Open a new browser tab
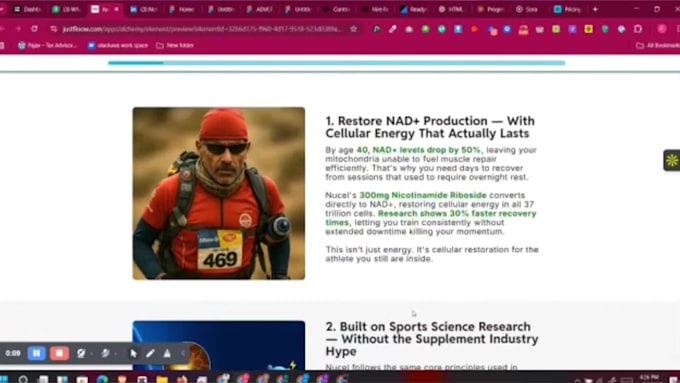Viewport: 680px width, 383px height. (x=595, y=9)
